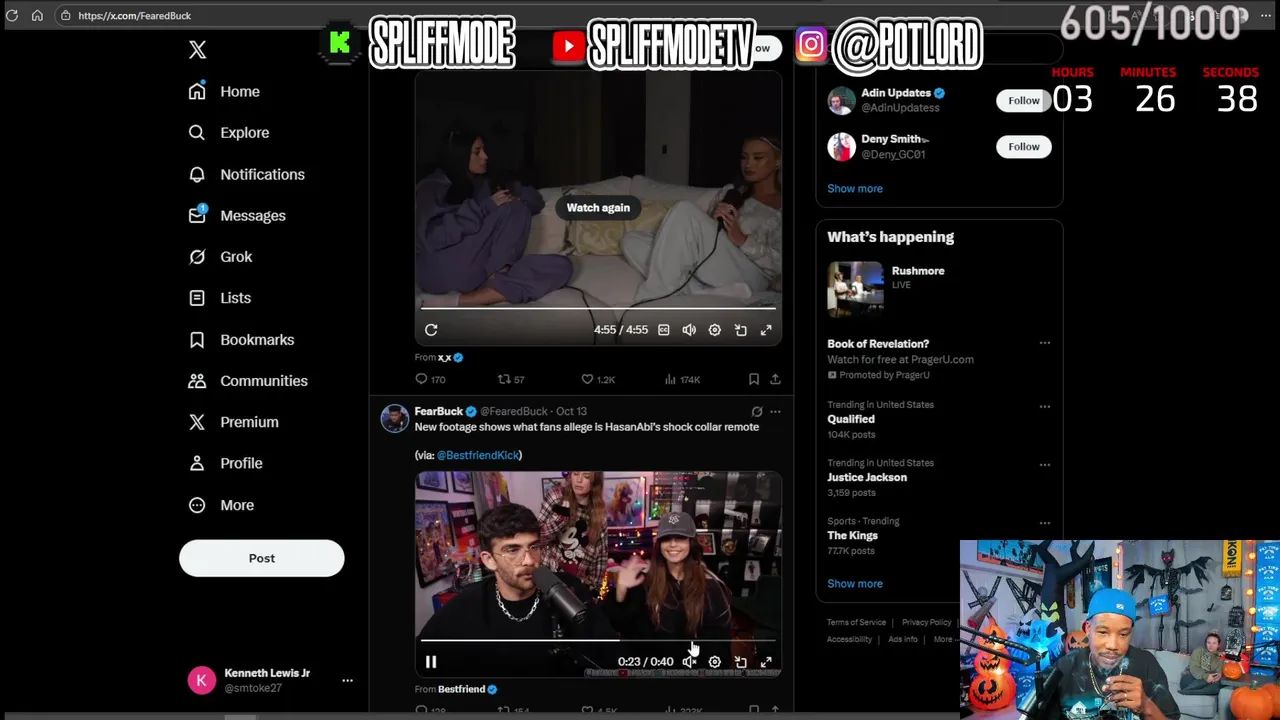Repost the post with 57 reposts
This screenshot has height=720, width=1280.
click(511, 379)
